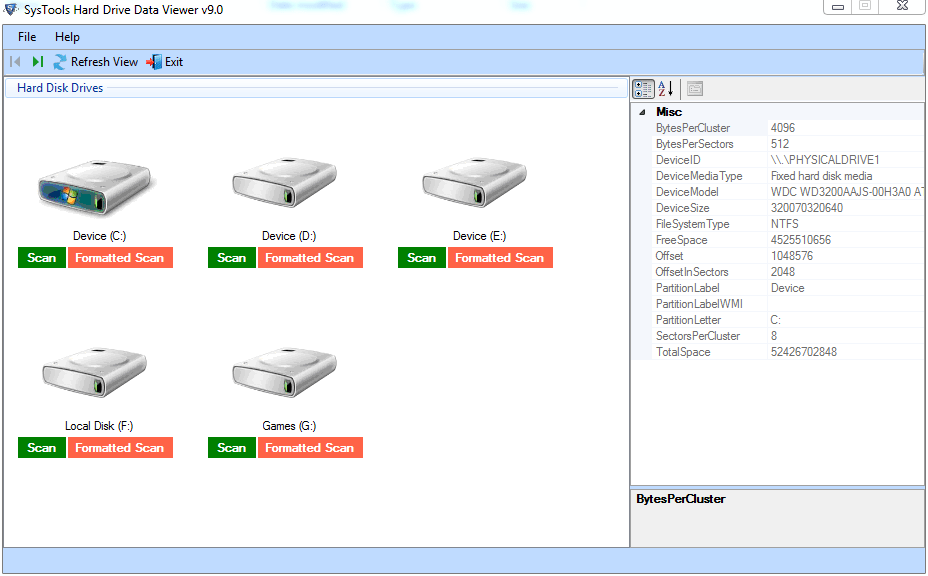
Task: Select the DeviceMediaType property row
Action: pos(787,176)
